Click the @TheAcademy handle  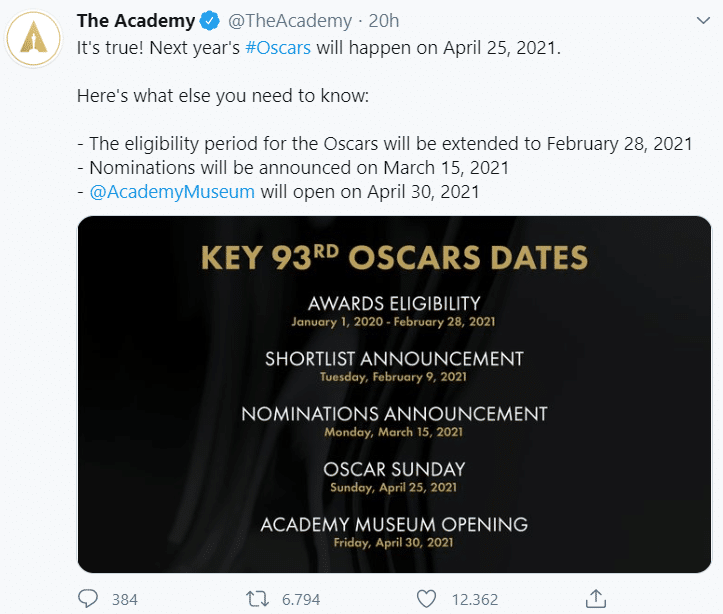pos(289,21)
